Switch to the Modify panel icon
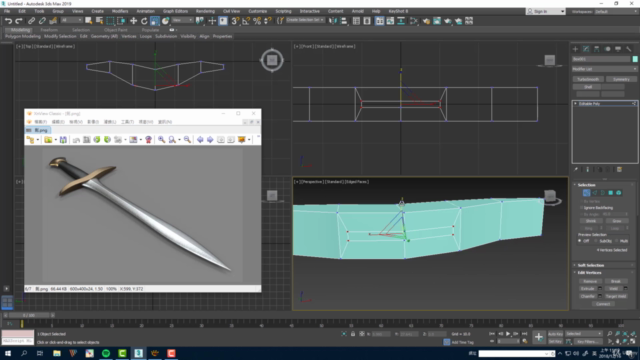Viewport: 640px width, 360px height. click(586, 49)
